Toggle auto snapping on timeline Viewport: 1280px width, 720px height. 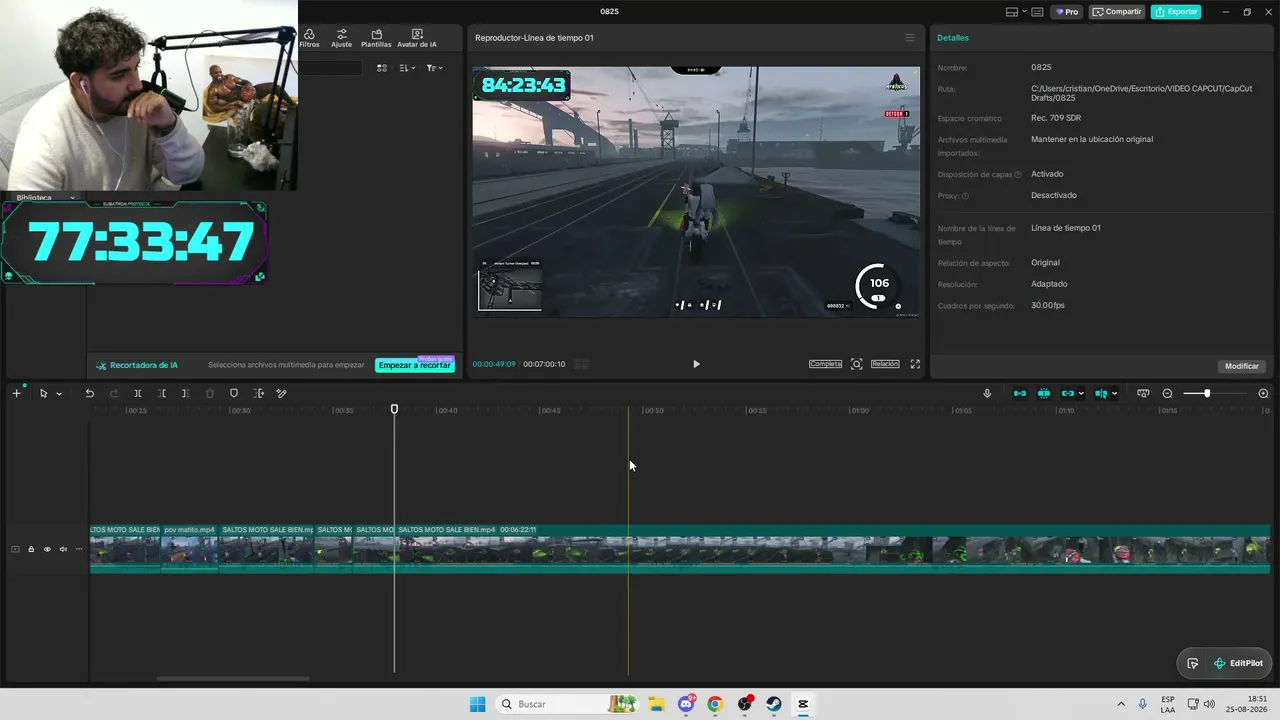[x=1044, y=393]
